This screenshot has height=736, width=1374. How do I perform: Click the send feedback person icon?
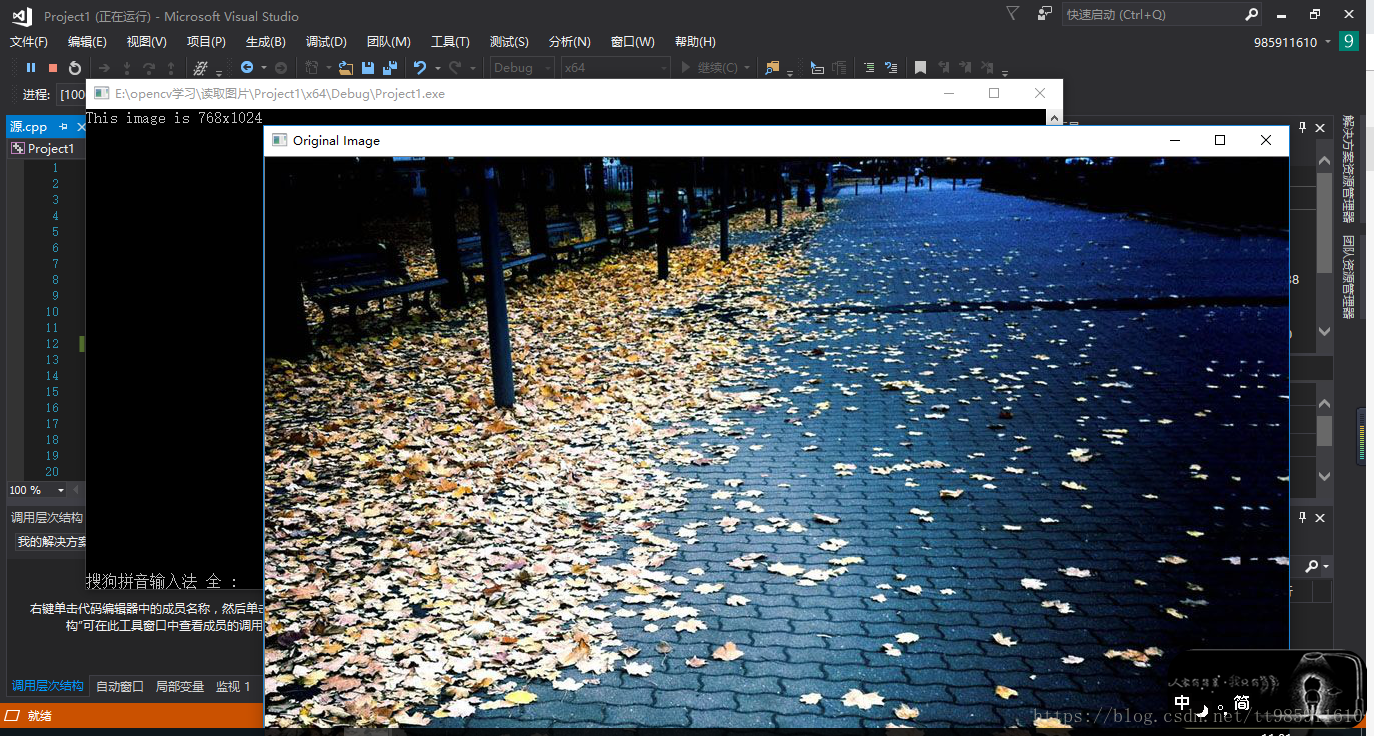1045,14
